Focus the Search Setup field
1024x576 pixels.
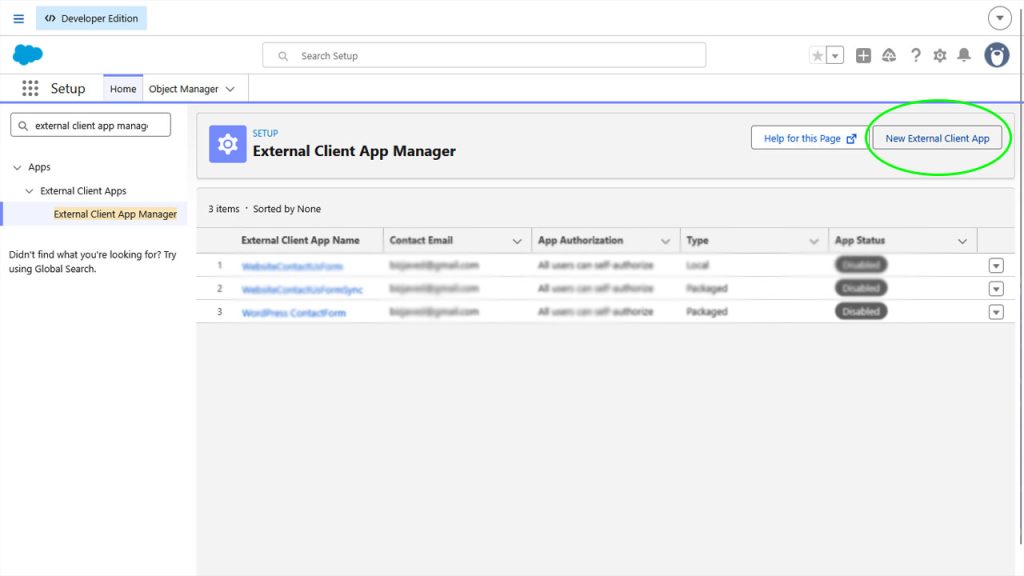[x=484, y=56]
